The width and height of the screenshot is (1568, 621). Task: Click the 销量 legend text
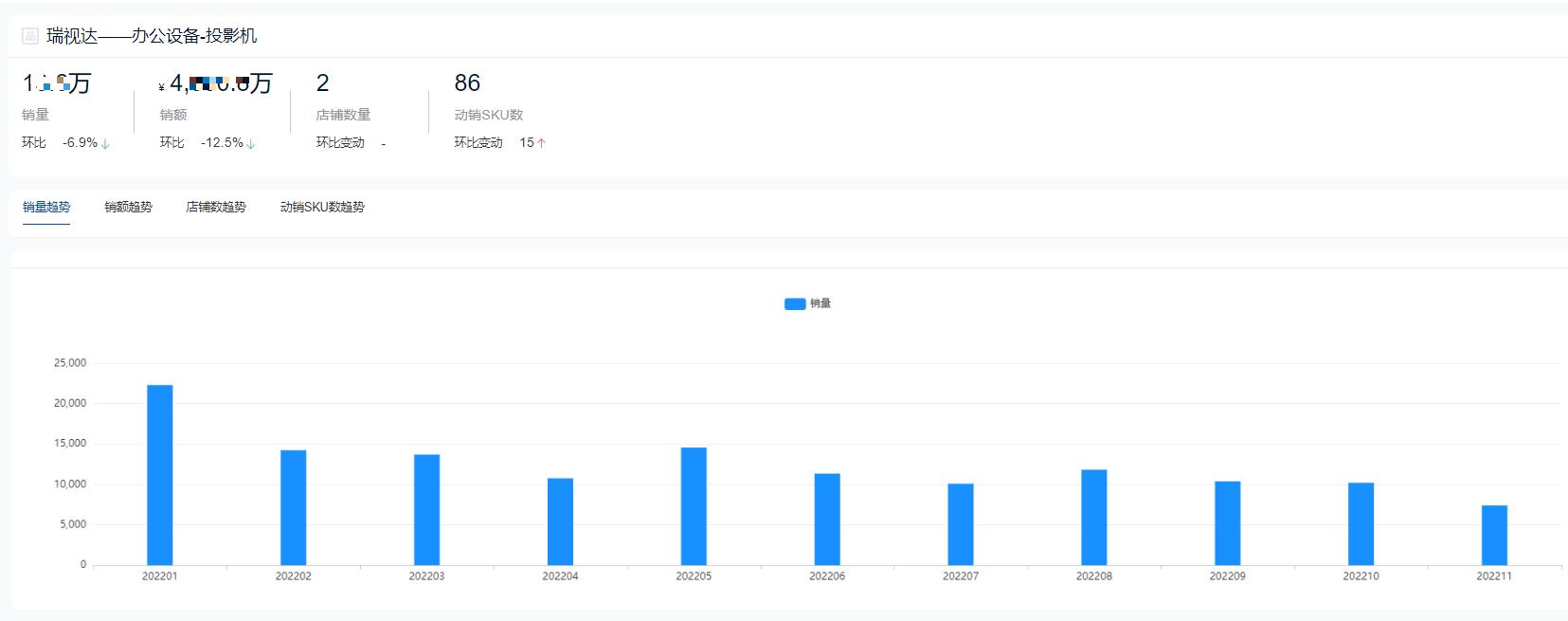coord(820,303)
